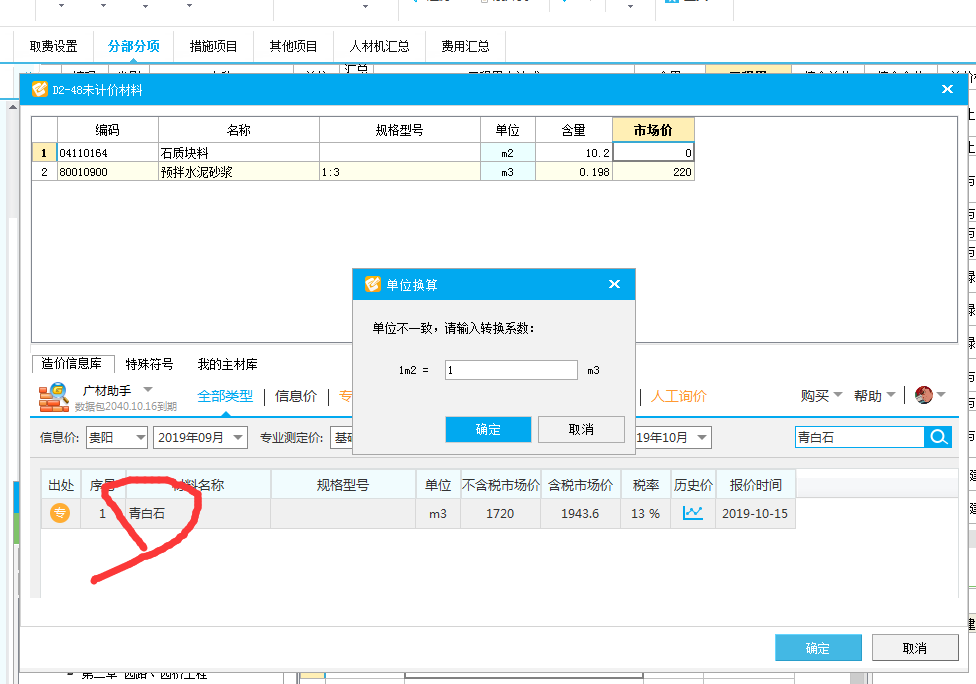Click the 报价时间 column header
The height and width of the screenshot is (684, 976).
pos(755,485)
